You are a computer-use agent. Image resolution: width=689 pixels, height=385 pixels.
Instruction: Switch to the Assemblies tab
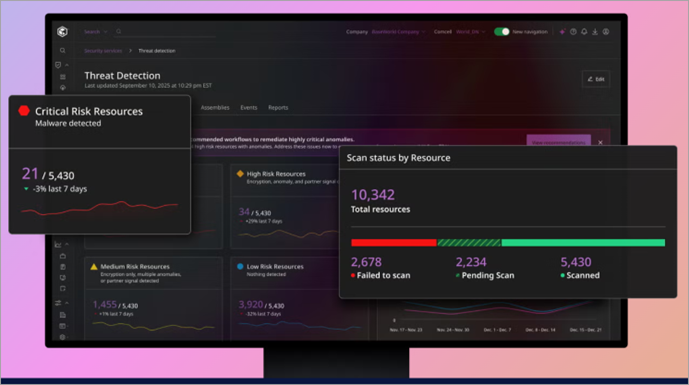pos(215,108)
